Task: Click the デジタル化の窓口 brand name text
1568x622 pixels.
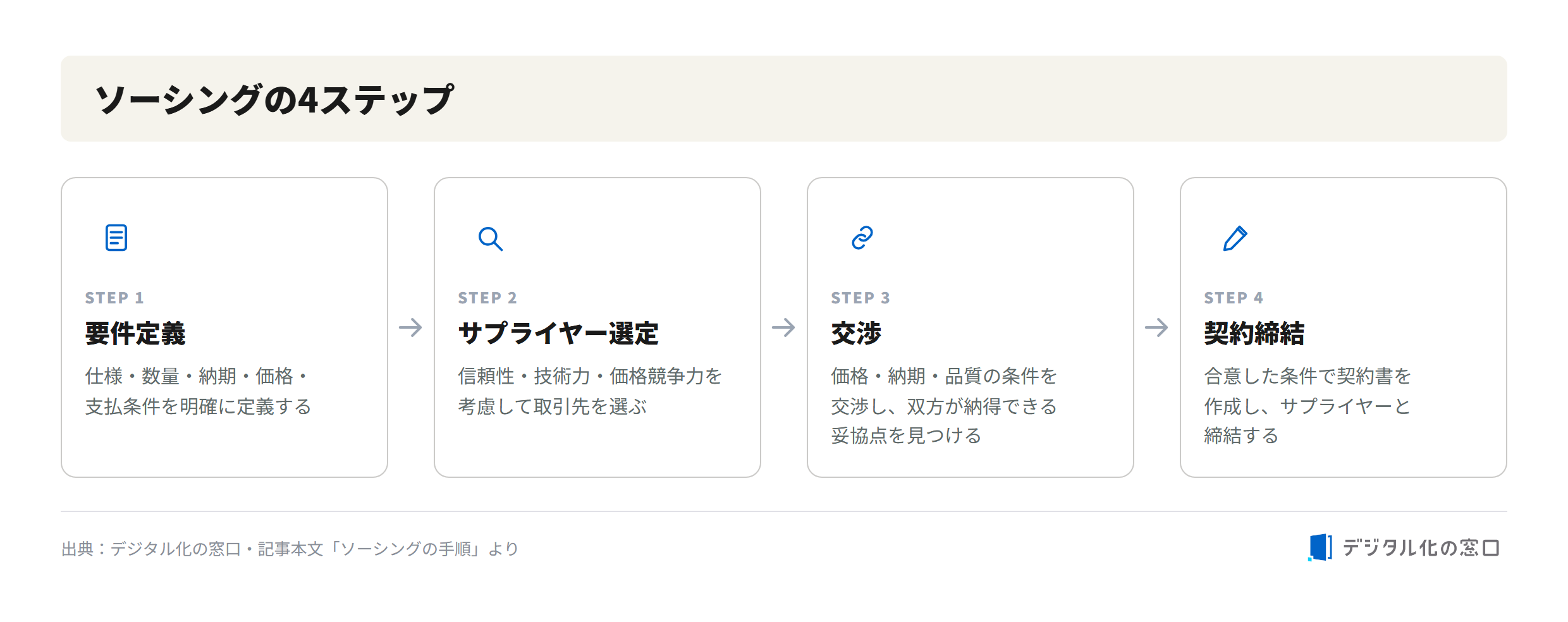Action: [x=1421, y=547]
